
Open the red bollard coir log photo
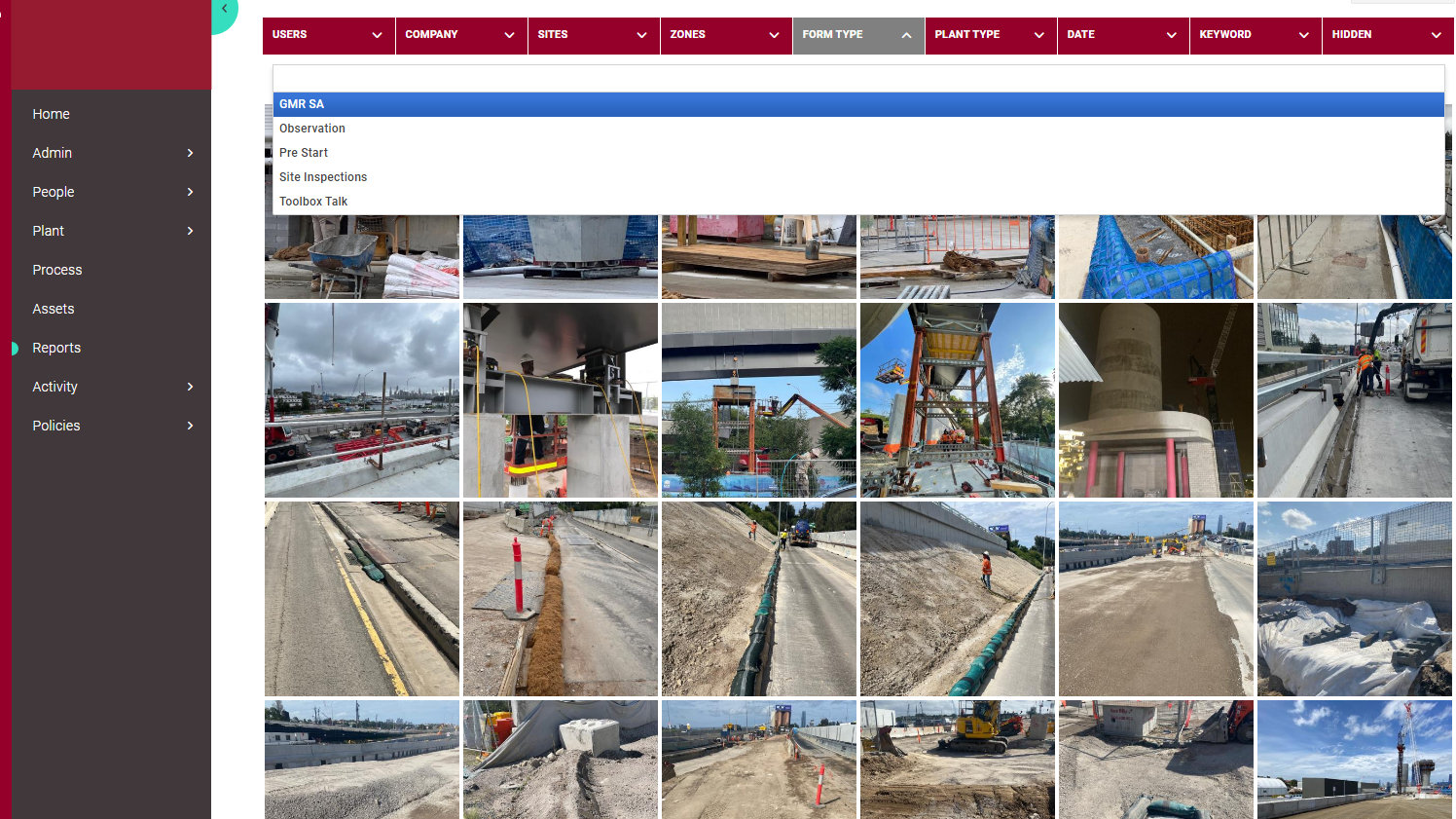[561, 599]
